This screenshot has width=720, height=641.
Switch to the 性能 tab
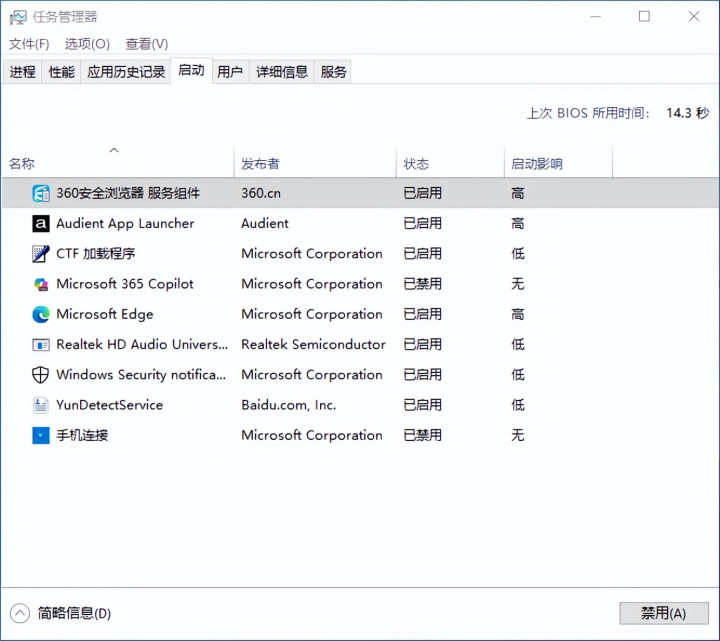coord(61,72)
